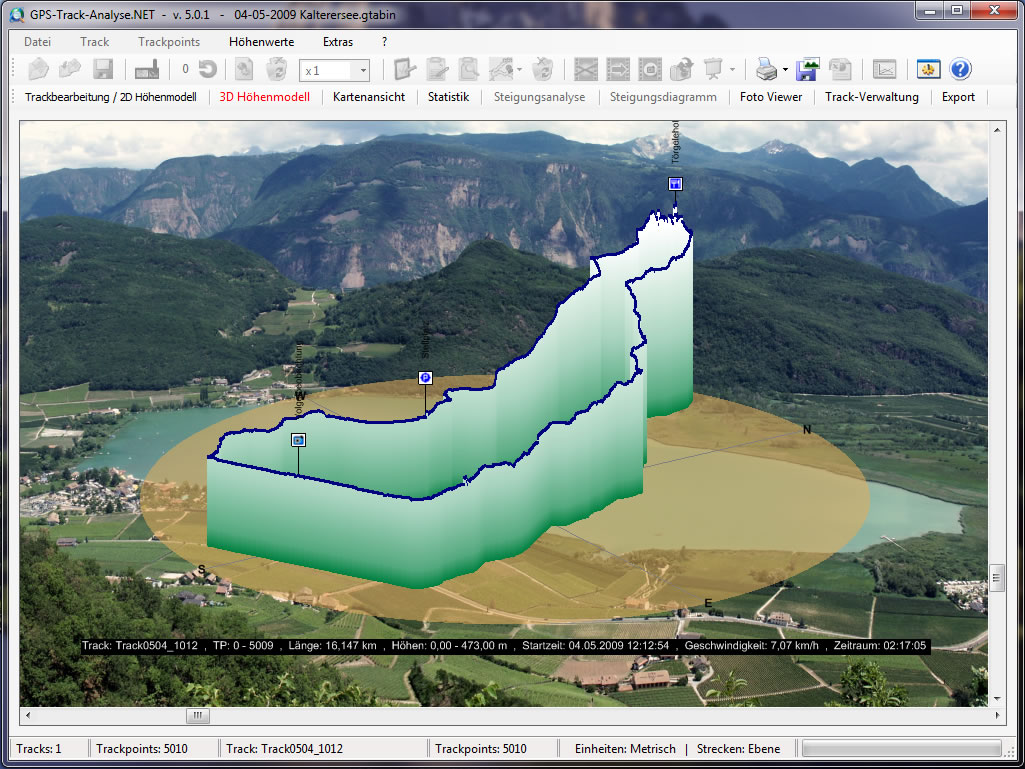The width and height of the screenshot is (1025, 769).
Task: Open the Foto Viewer tab
Action: coord(771,97)
